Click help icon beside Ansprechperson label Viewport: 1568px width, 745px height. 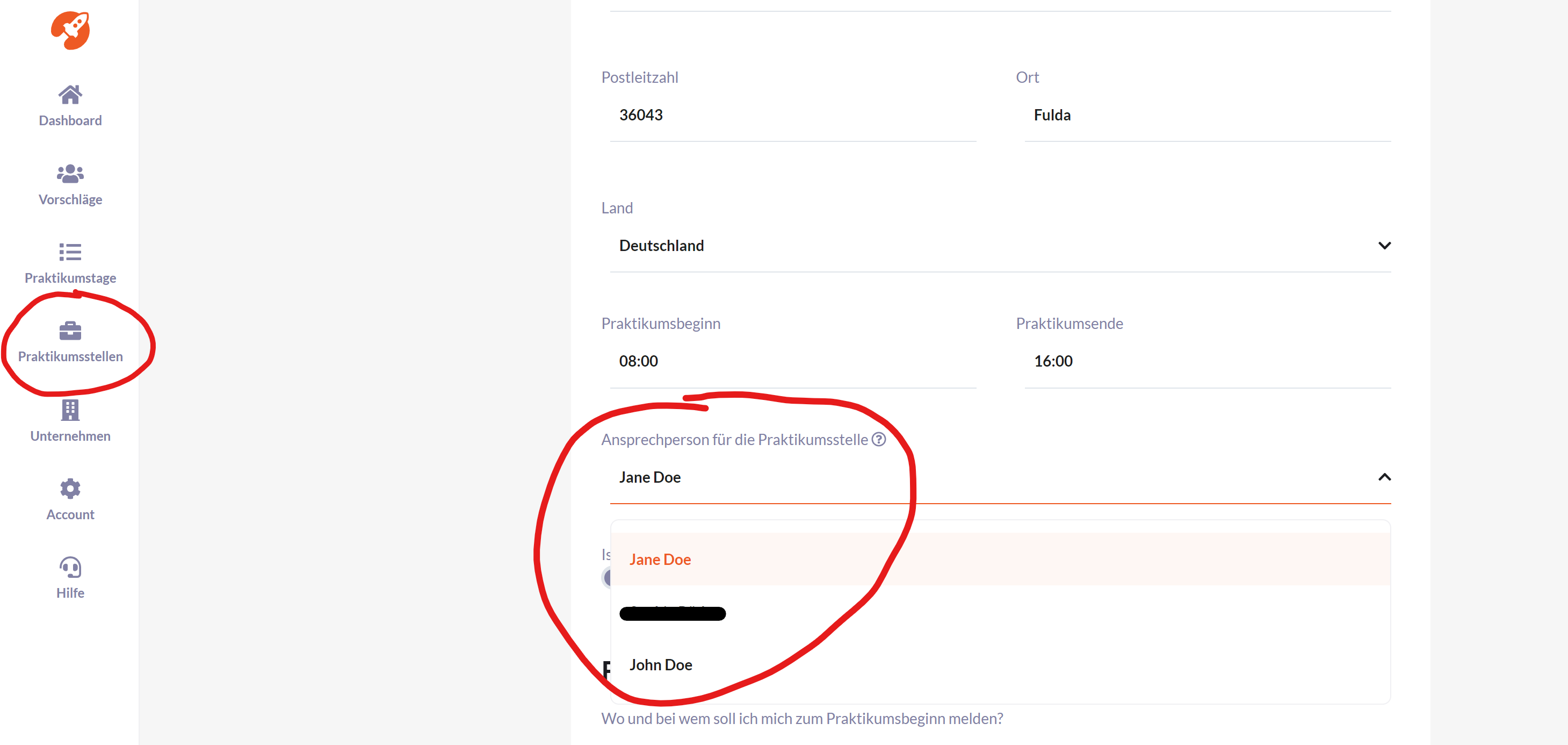tap(878, 439)
